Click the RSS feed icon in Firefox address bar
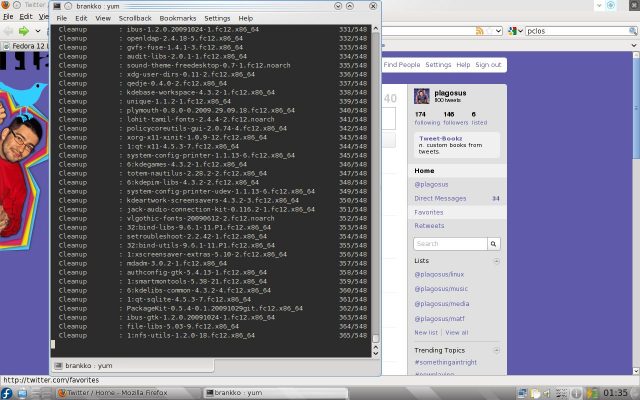 (480, 31)
